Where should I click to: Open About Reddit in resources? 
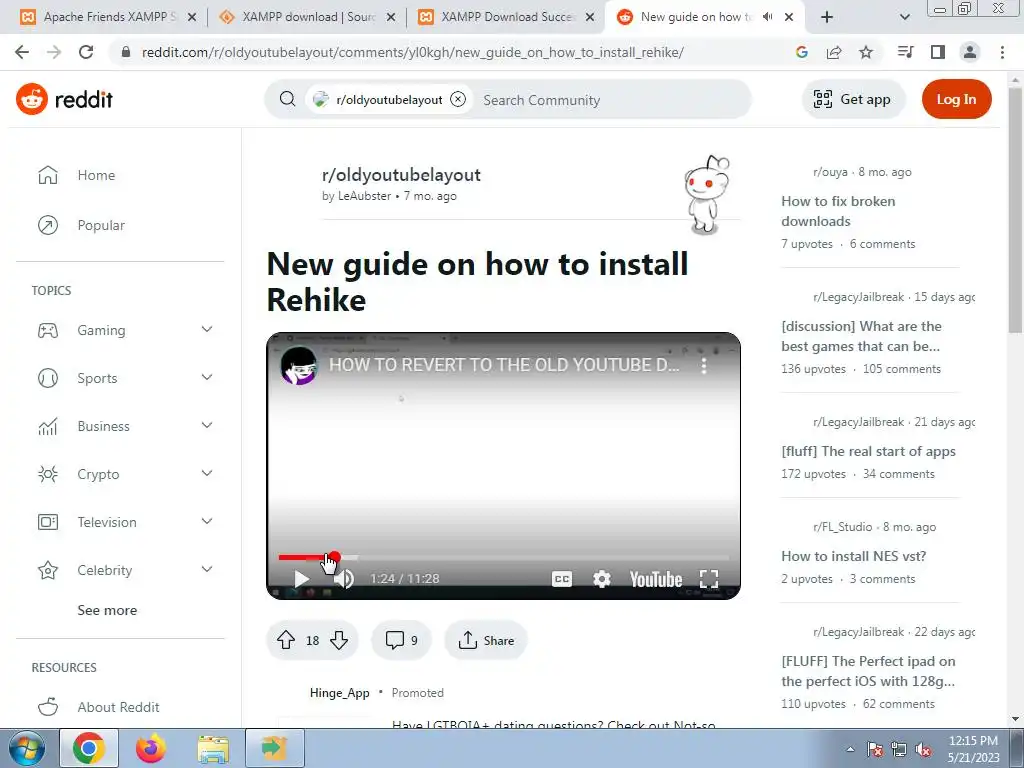[x=118, y=707]
